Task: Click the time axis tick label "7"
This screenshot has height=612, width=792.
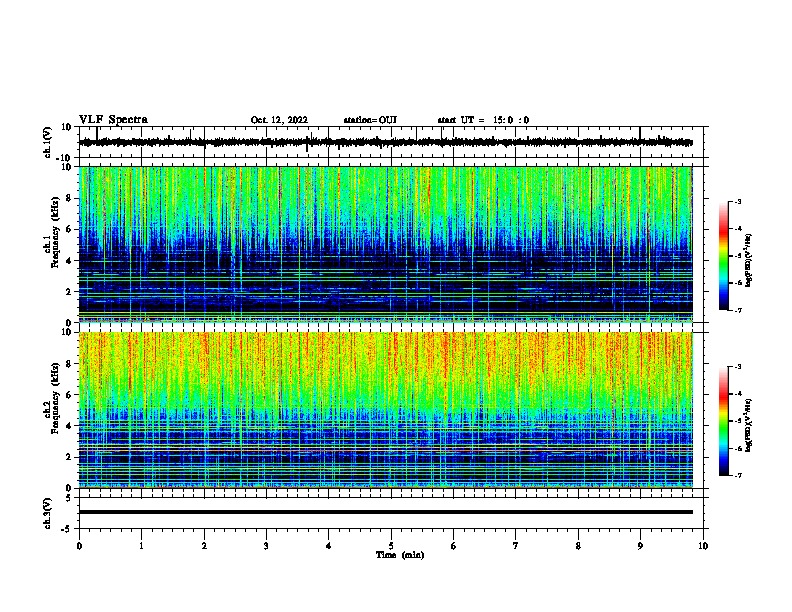Action: (516, 546)
